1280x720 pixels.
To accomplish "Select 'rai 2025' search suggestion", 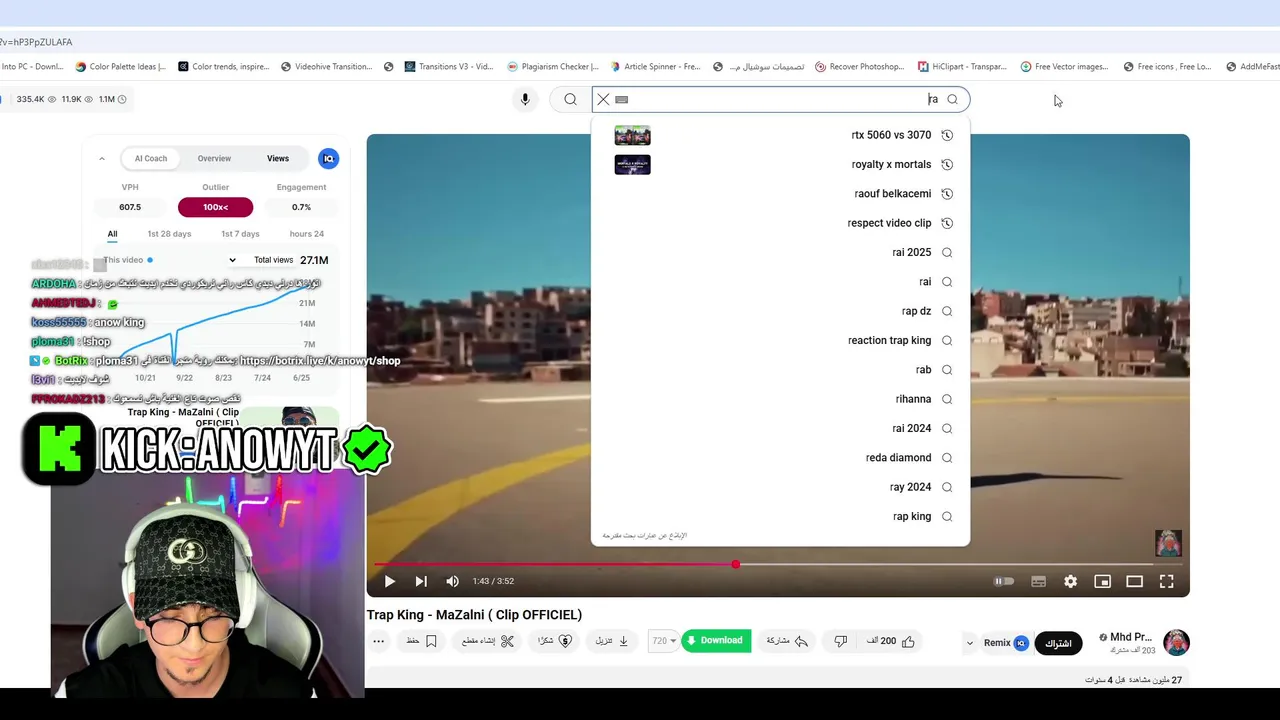I will coord(781,252).
